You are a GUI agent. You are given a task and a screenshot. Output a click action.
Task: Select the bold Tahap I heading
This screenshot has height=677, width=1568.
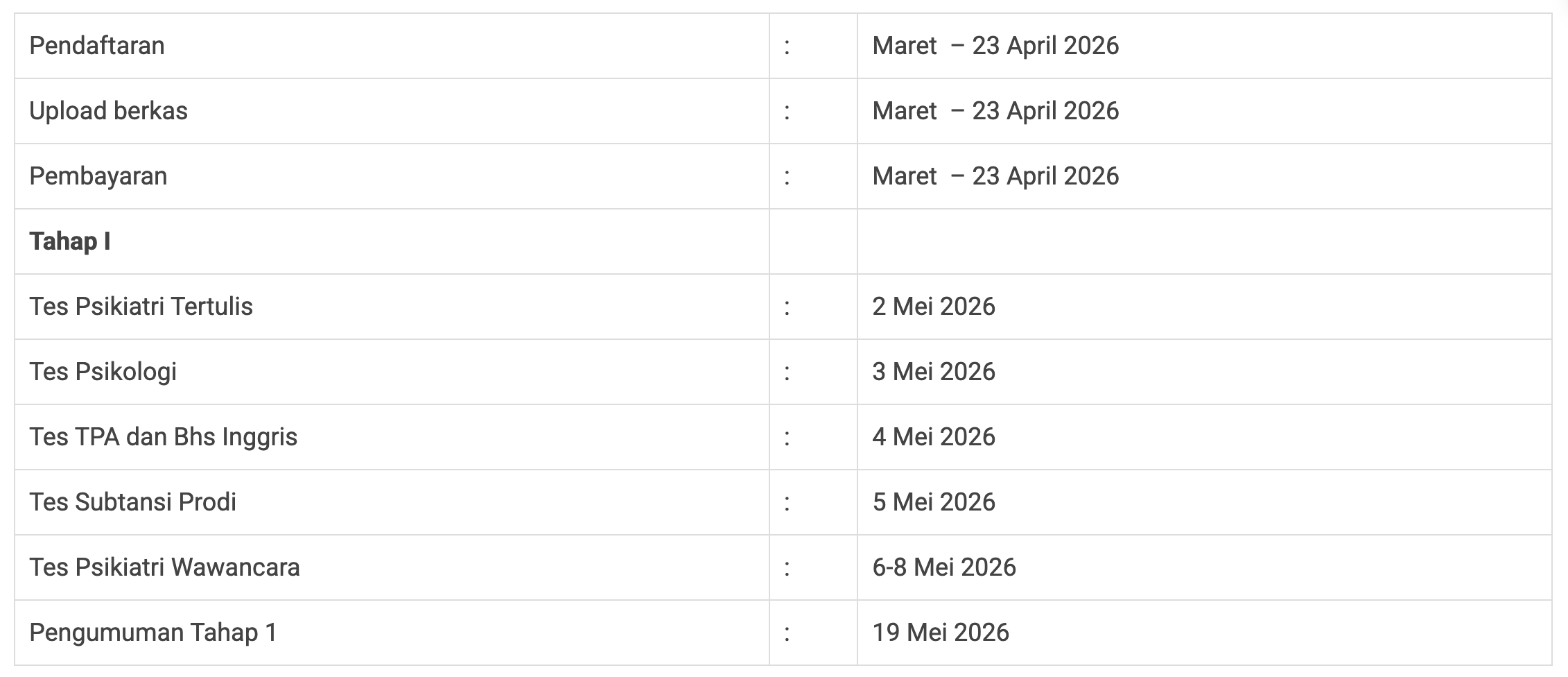pos(69,241)
